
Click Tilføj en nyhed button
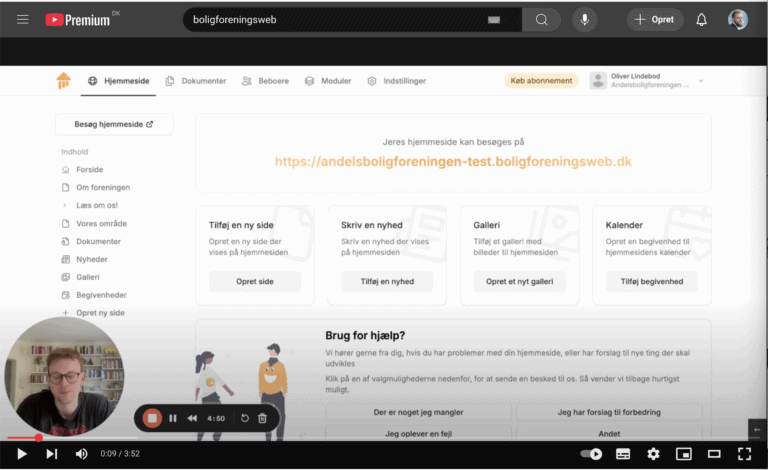point(387,282)
